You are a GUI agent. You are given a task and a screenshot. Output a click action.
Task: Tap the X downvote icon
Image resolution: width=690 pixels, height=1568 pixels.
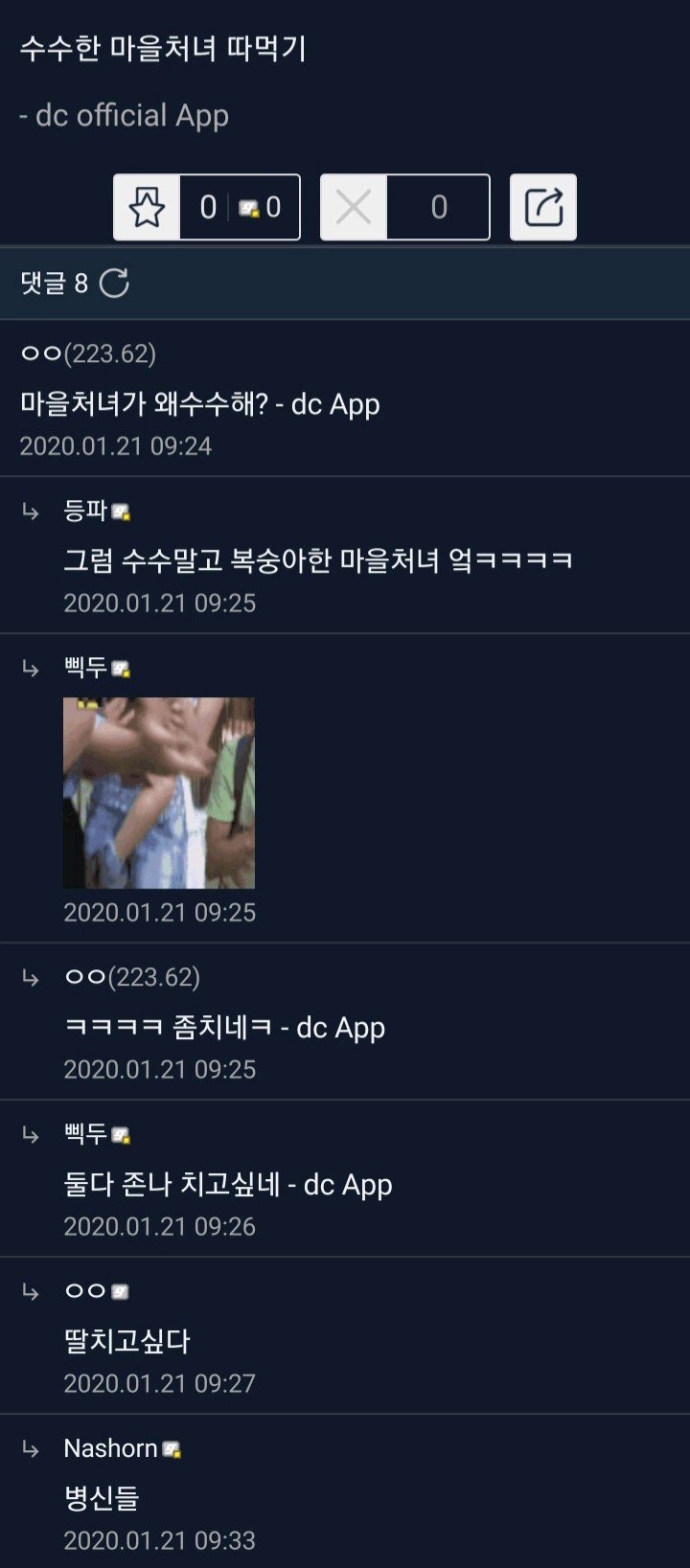coord(354,207)
